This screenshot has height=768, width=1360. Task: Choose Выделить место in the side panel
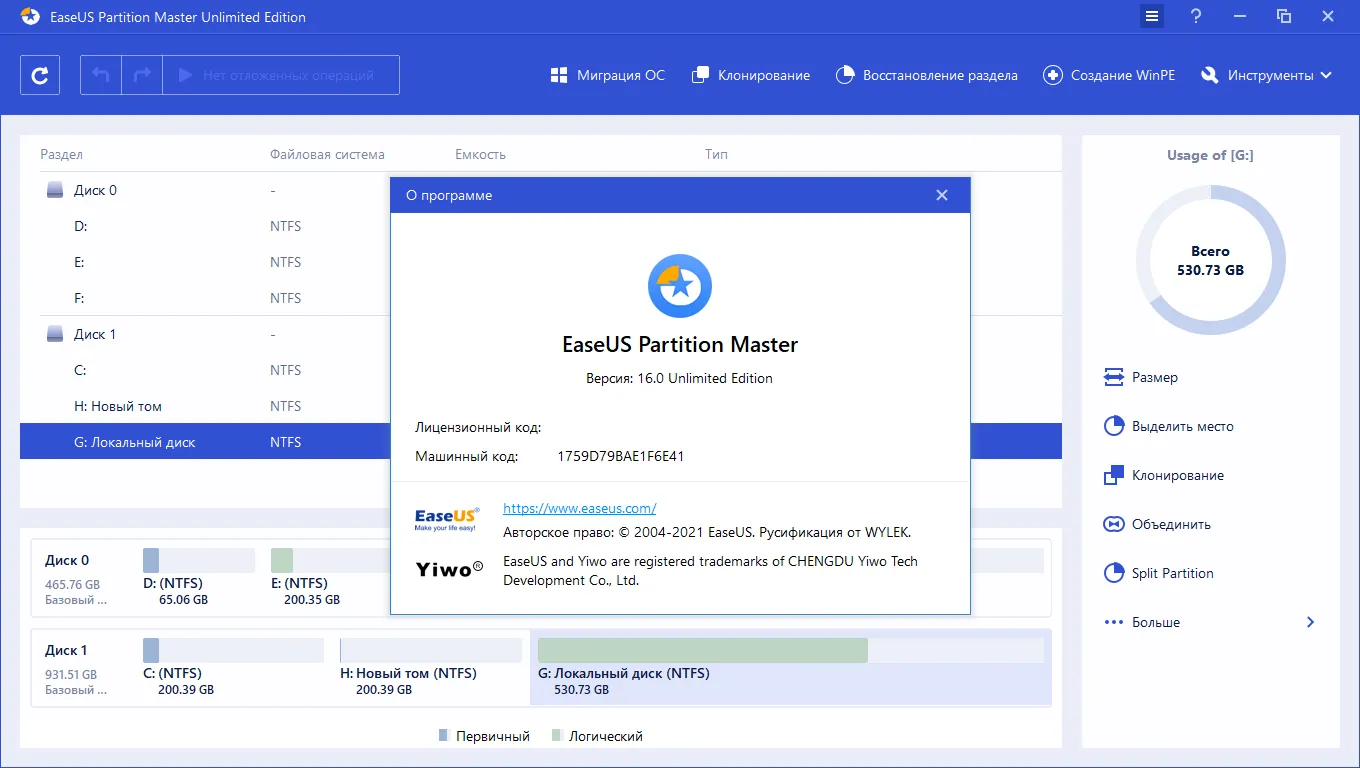(1169, 426)
